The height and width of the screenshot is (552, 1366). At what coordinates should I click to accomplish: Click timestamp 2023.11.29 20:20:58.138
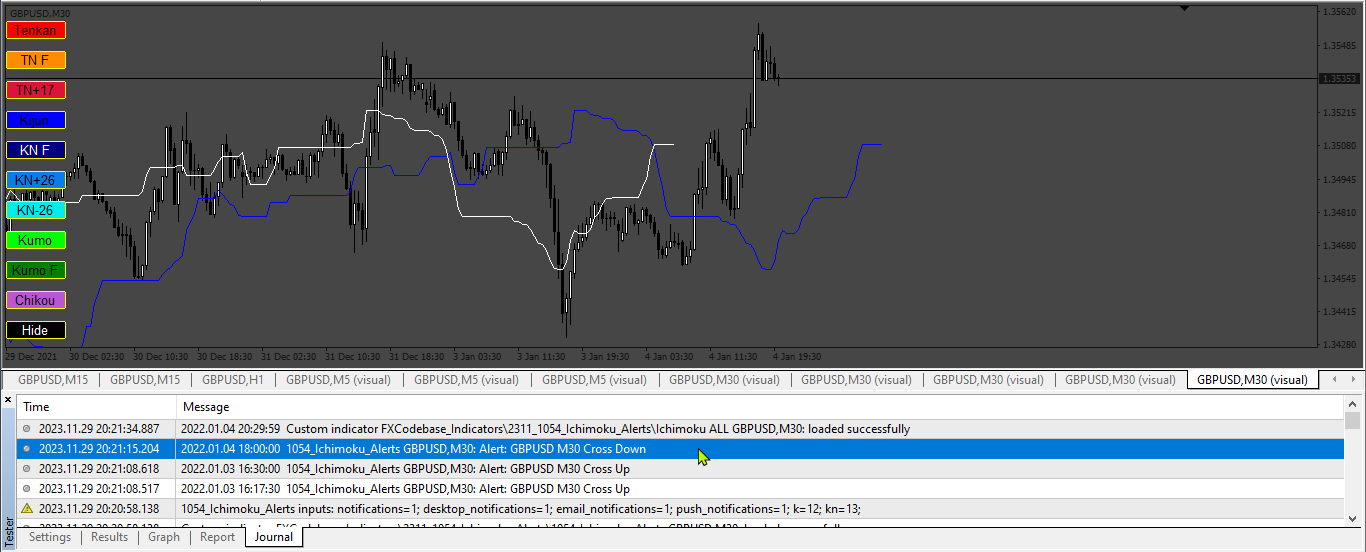coord(98,508)
